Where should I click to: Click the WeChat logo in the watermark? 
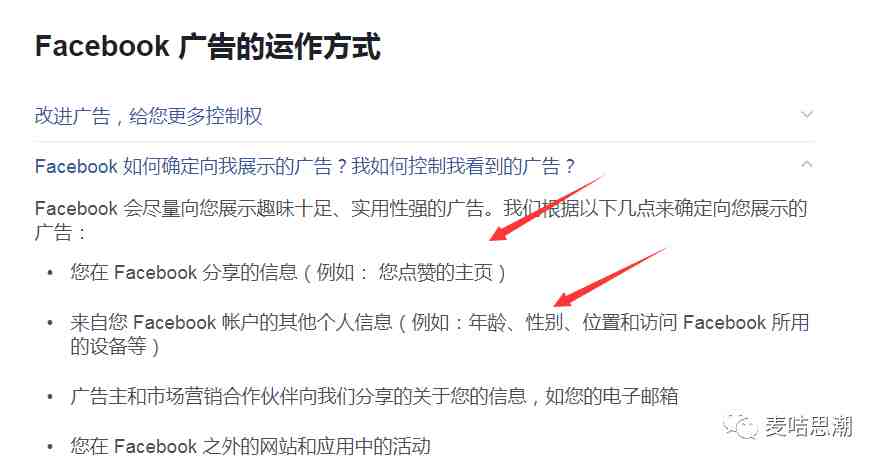[740, 427]
